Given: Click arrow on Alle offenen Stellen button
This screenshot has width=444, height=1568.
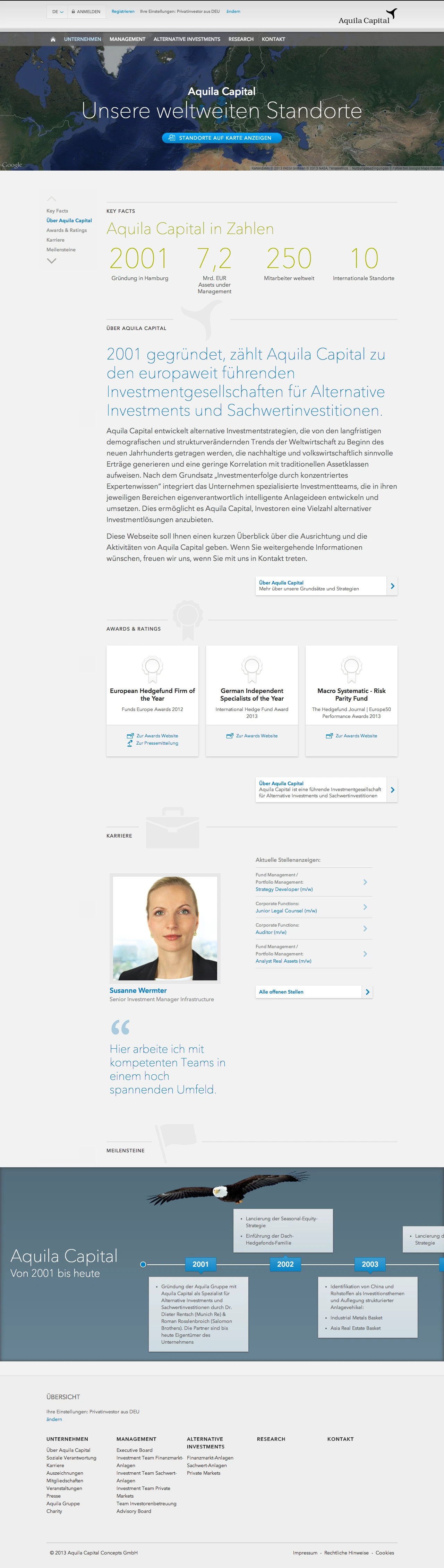Looking at the screenshot, I should pyautogui.click(x=367, y=991).
